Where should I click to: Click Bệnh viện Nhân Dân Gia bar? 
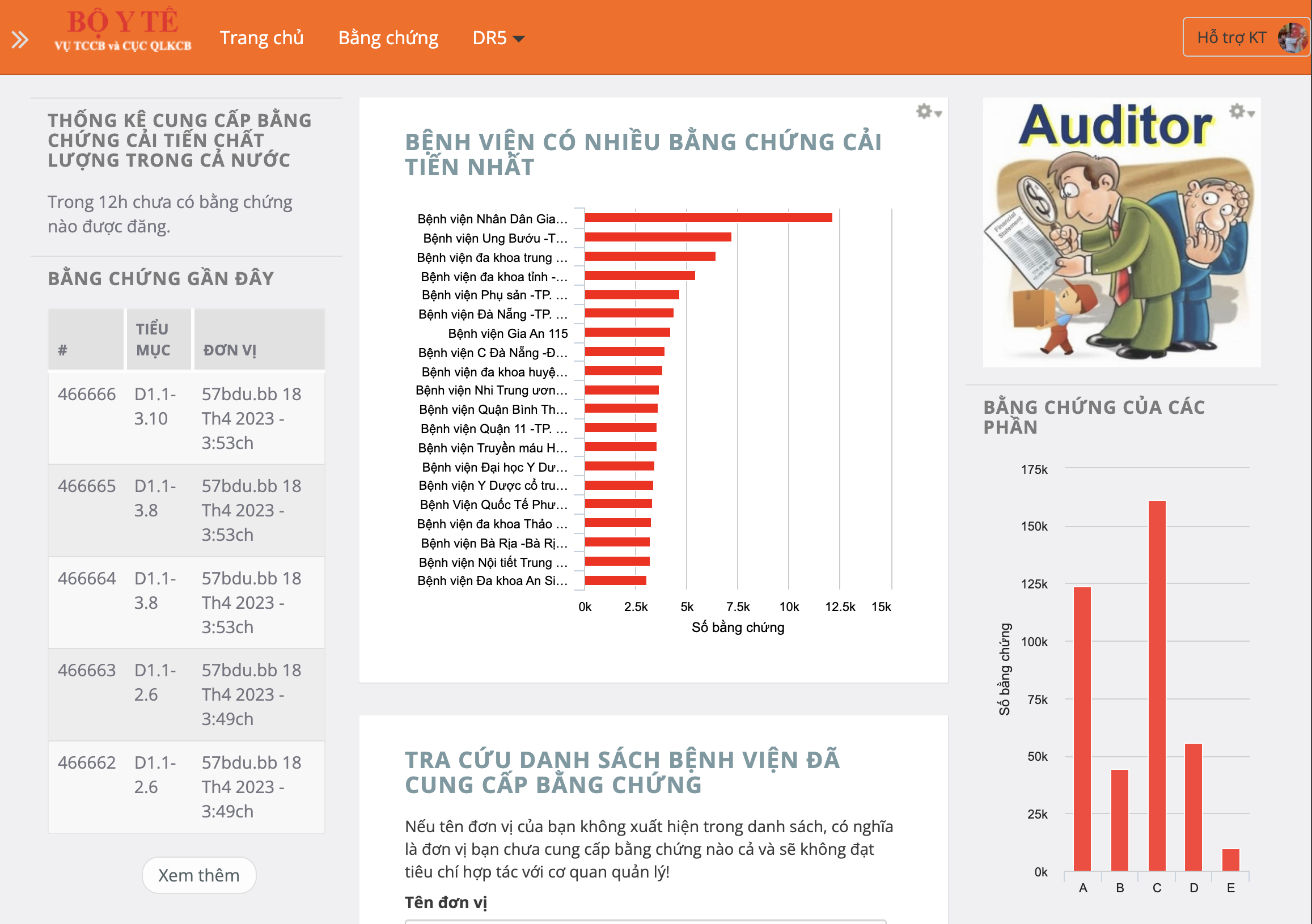(708, 218)
